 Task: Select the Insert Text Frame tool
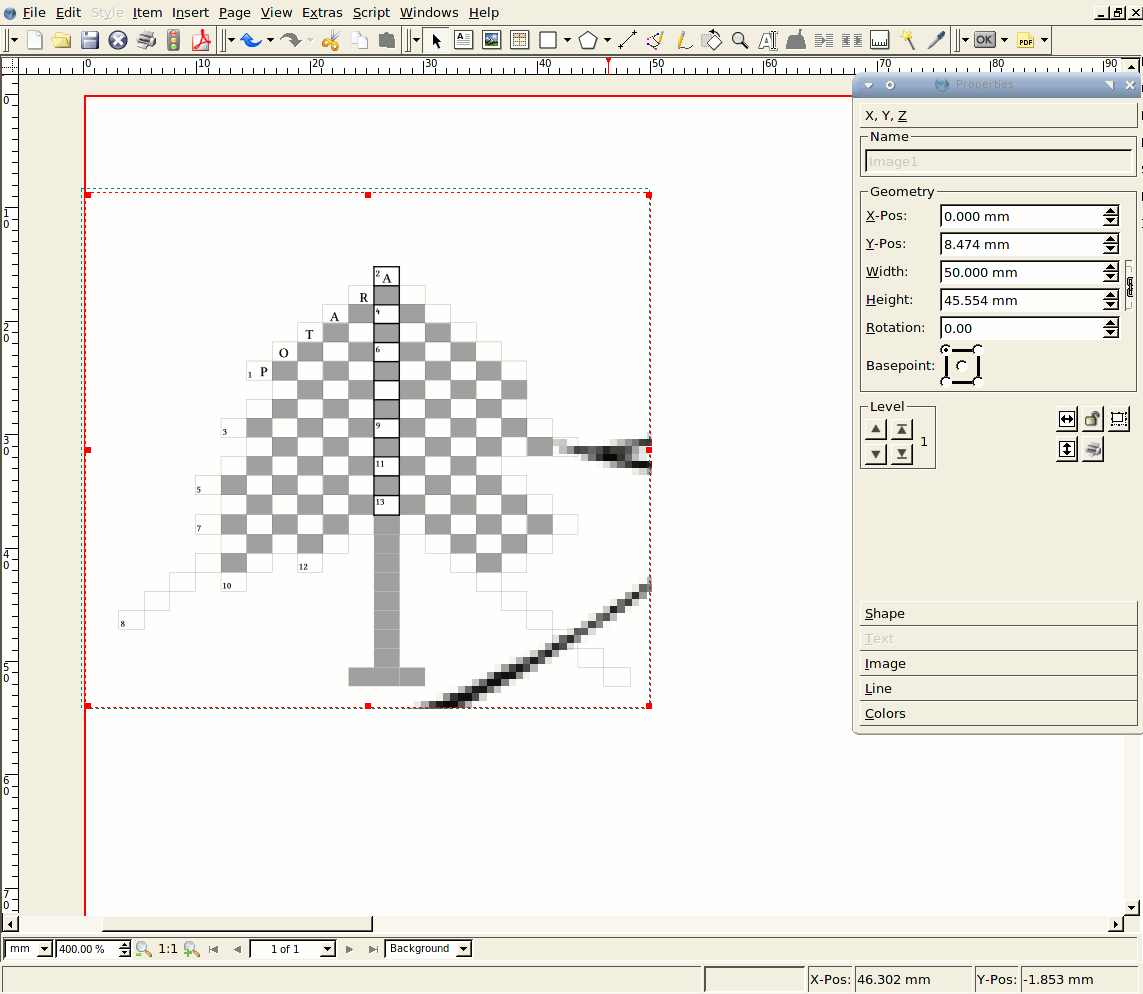[464, 40]
